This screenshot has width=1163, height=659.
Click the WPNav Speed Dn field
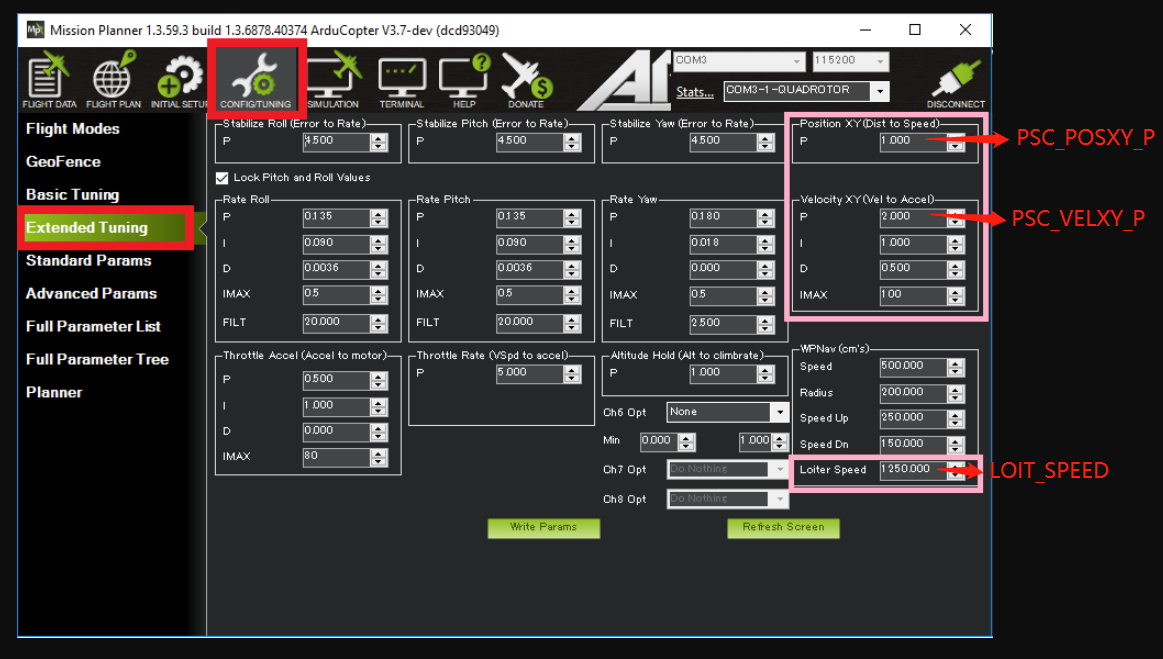(913, 445)
